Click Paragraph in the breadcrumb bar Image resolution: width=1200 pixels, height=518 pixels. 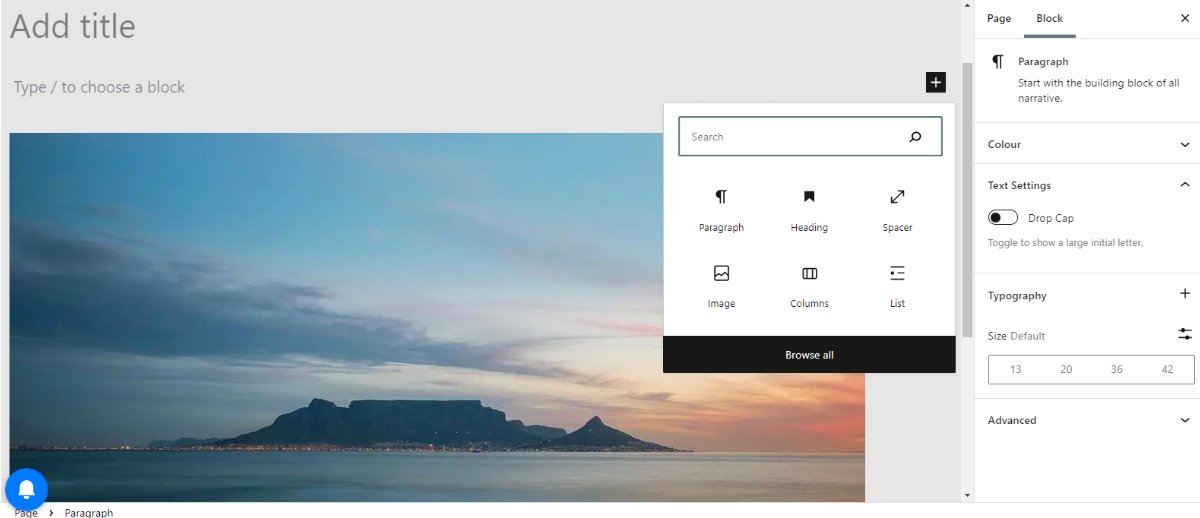tap(89, 512)
